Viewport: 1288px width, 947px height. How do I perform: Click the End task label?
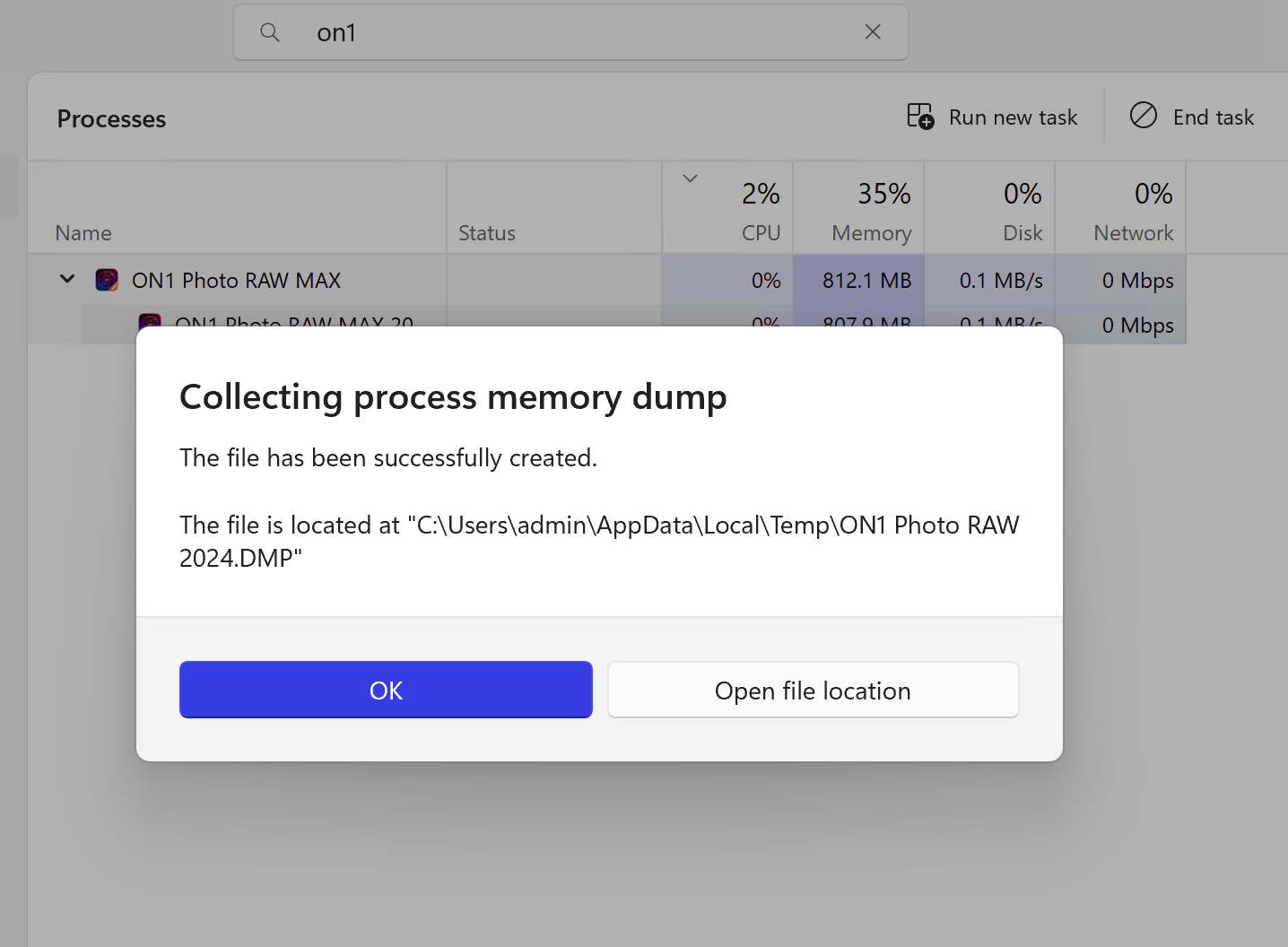click(x=1214, y=117)
